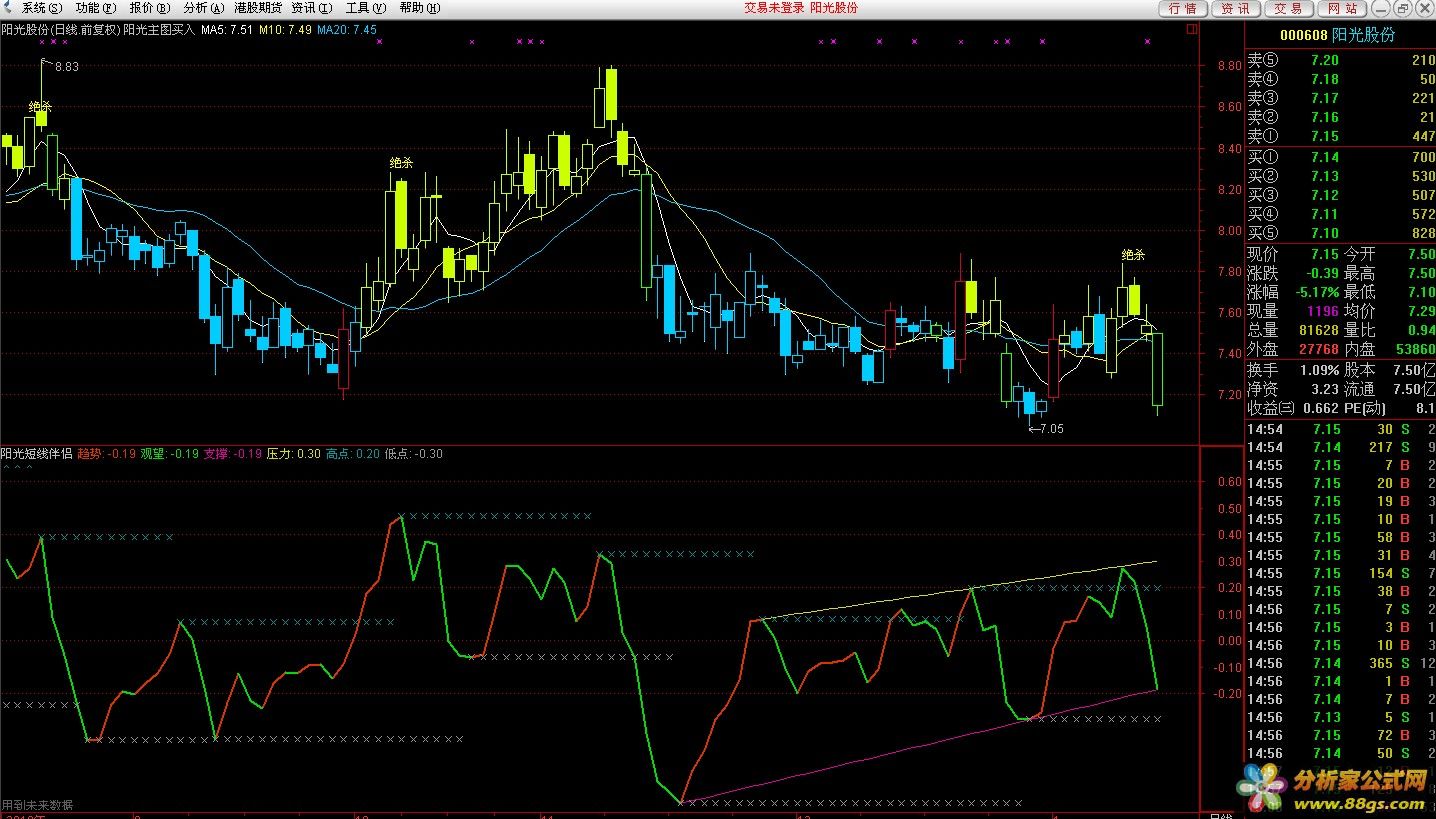Click the 涨幅 -5.17% value
This screenshot has width=1436, height=819.
1316,293
